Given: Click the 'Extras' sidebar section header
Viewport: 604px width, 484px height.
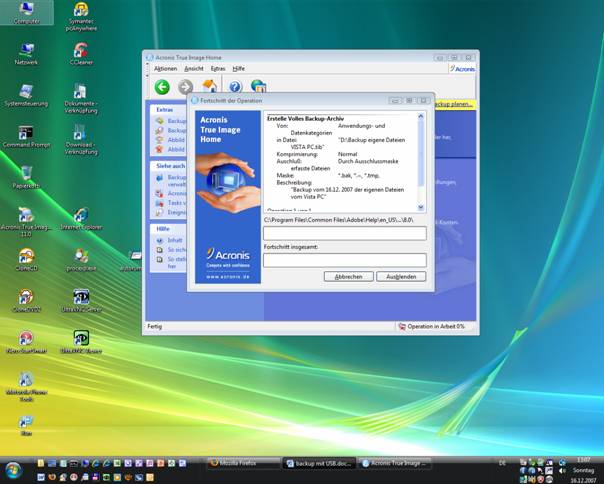Looking at the screenshot, I should (164, 110).
